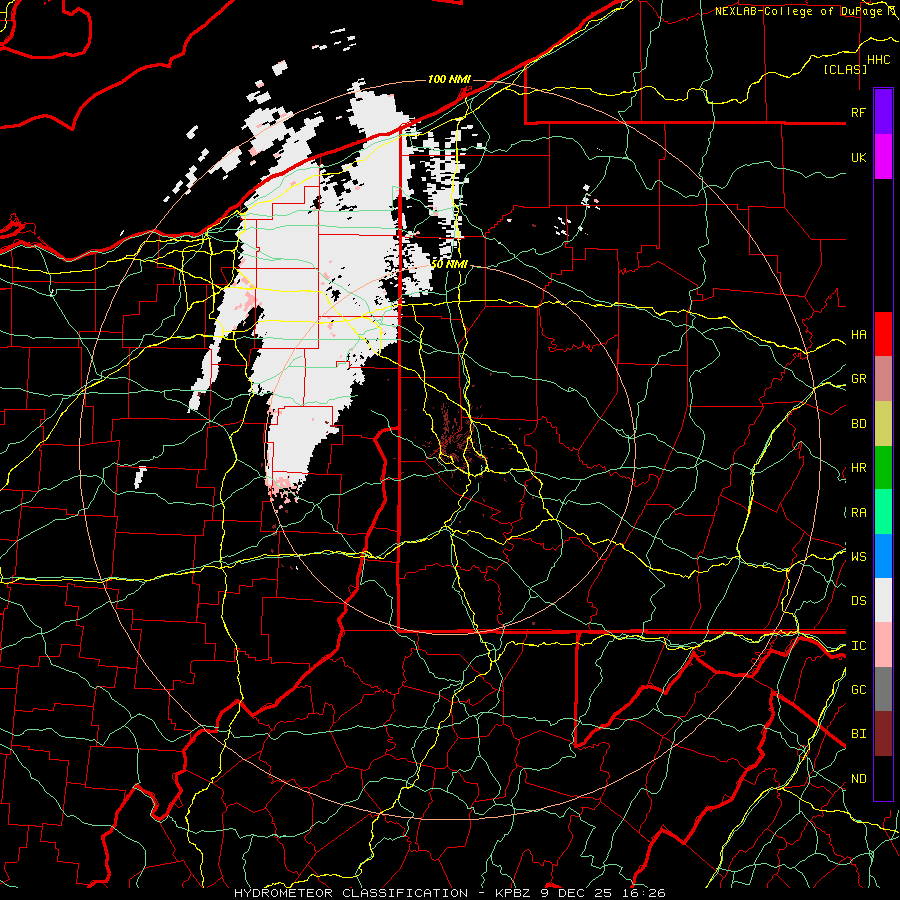This screenshot has height=900, width=900.
Task: Click the [CLAS] units label
Action: click(845, 69)
